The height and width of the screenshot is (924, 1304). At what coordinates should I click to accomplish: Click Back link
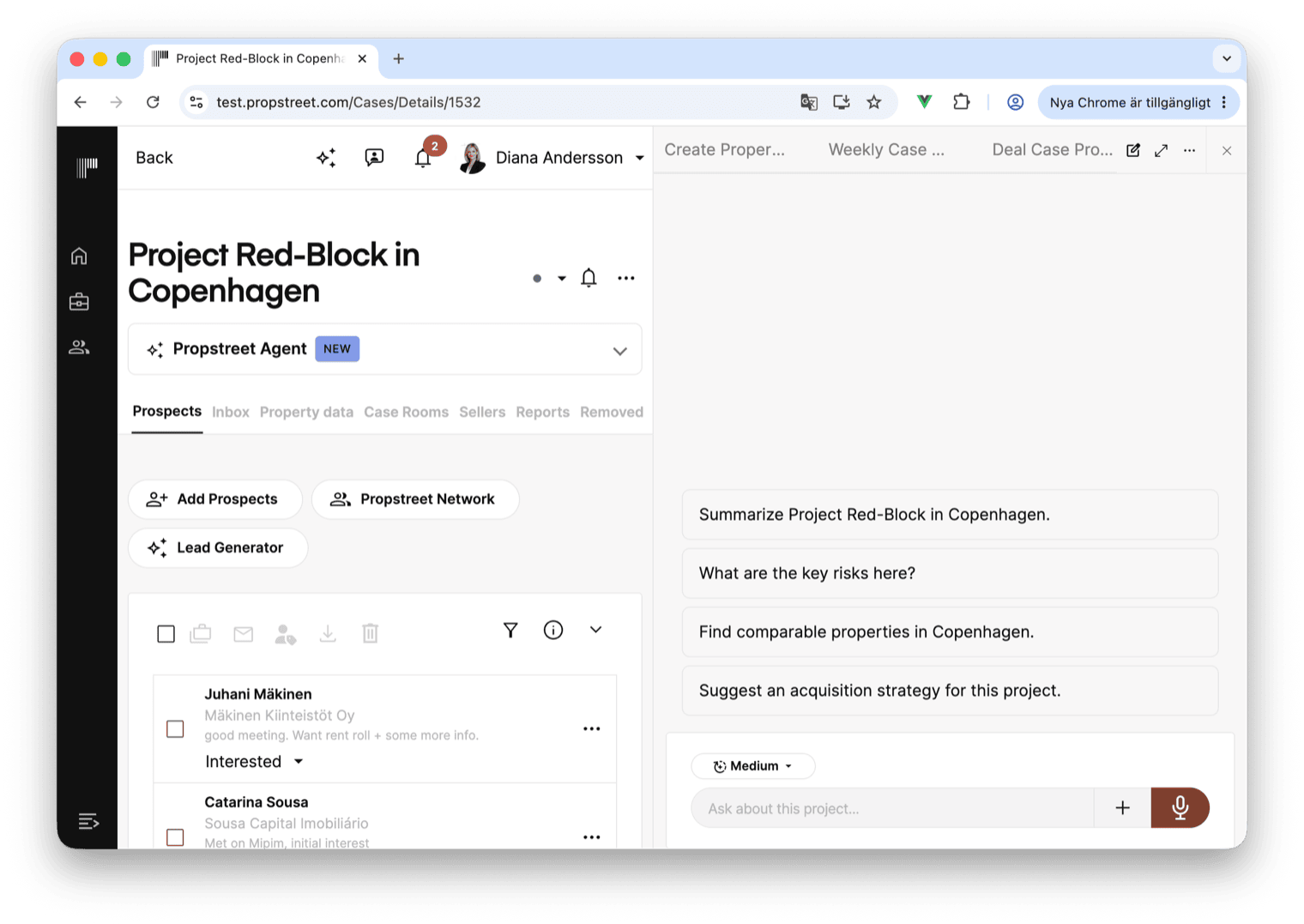coord(154,158)
